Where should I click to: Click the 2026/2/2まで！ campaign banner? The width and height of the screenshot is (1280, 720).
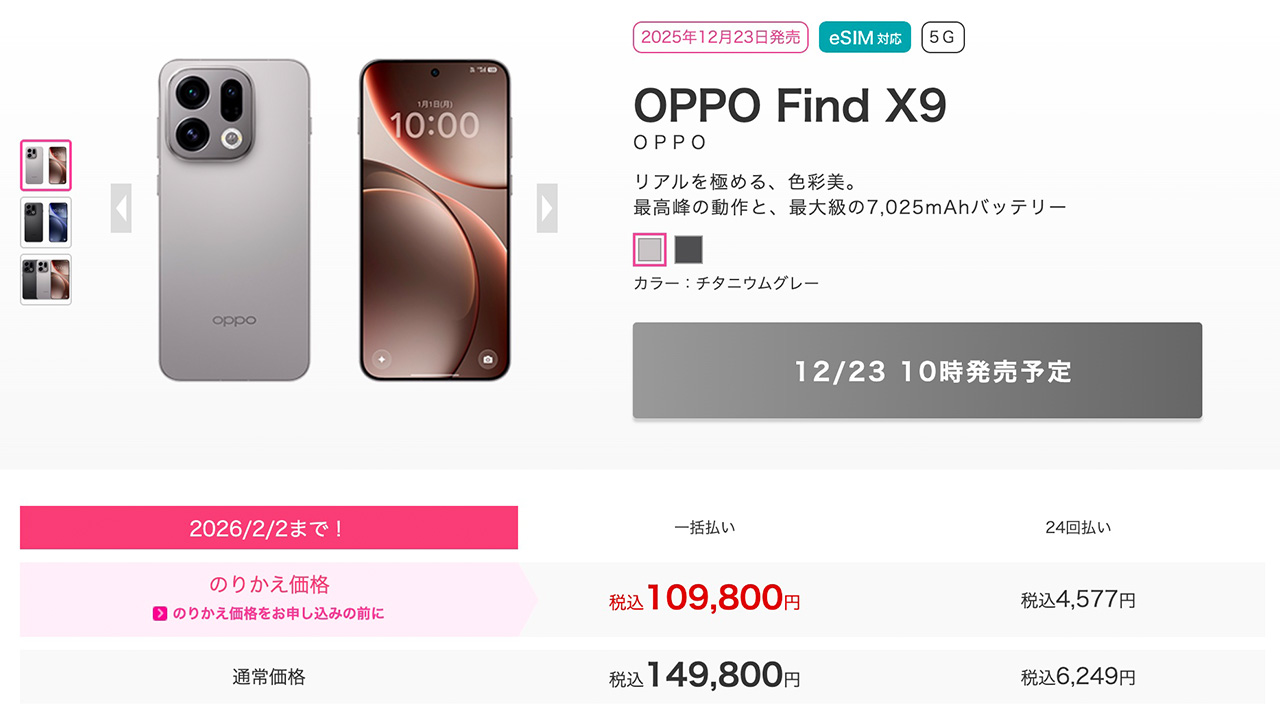coord(269,528)
